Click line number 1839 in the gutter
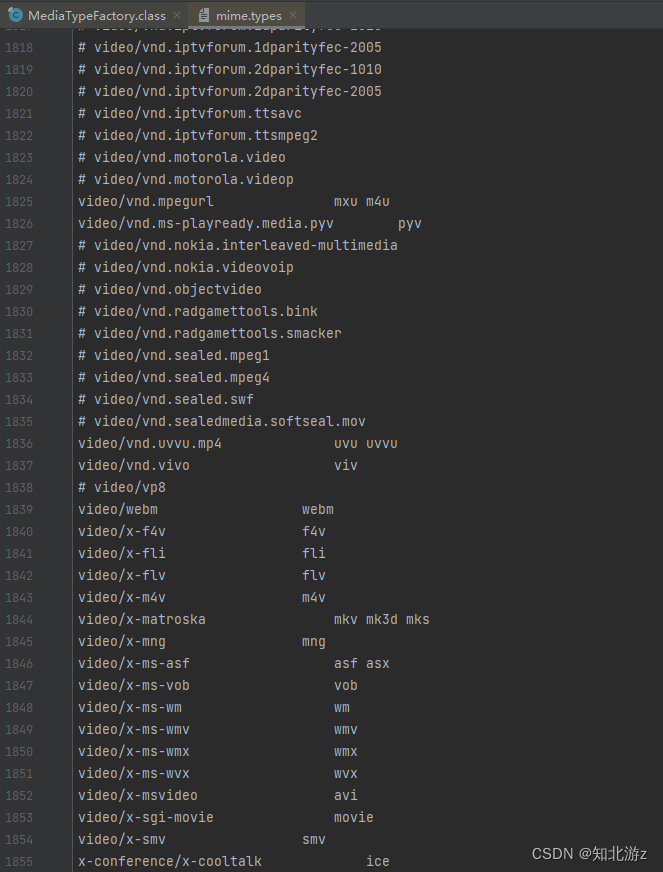The image size is (663, 872). tap(19, 509)
